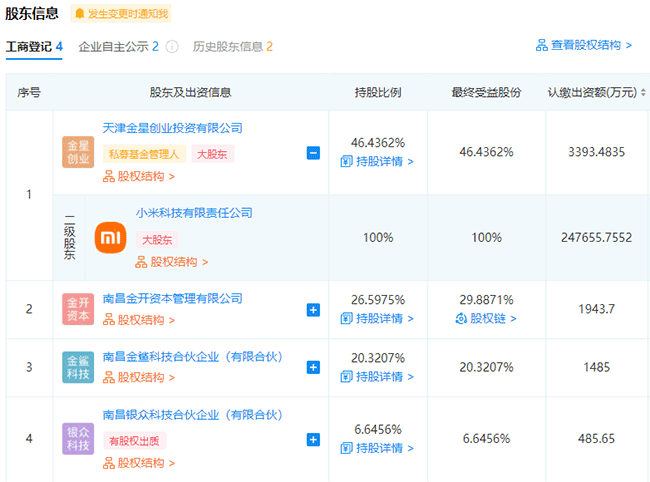Open 南昌金开资本管理有限公司 link
The height and width of the screenshot is (482, 650).
tap(172, 298)
